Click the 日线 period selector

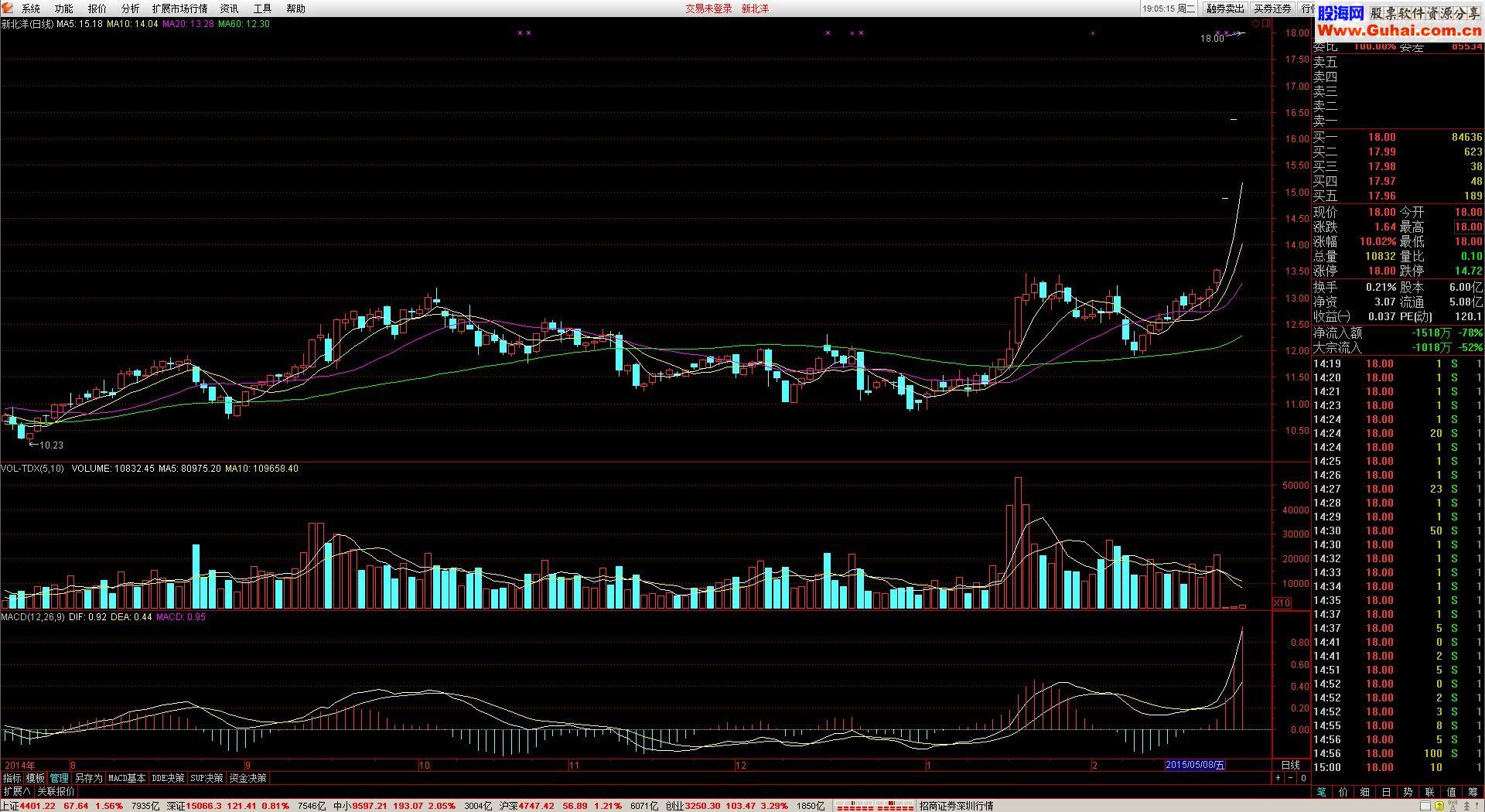click(x=1291, y=765)
